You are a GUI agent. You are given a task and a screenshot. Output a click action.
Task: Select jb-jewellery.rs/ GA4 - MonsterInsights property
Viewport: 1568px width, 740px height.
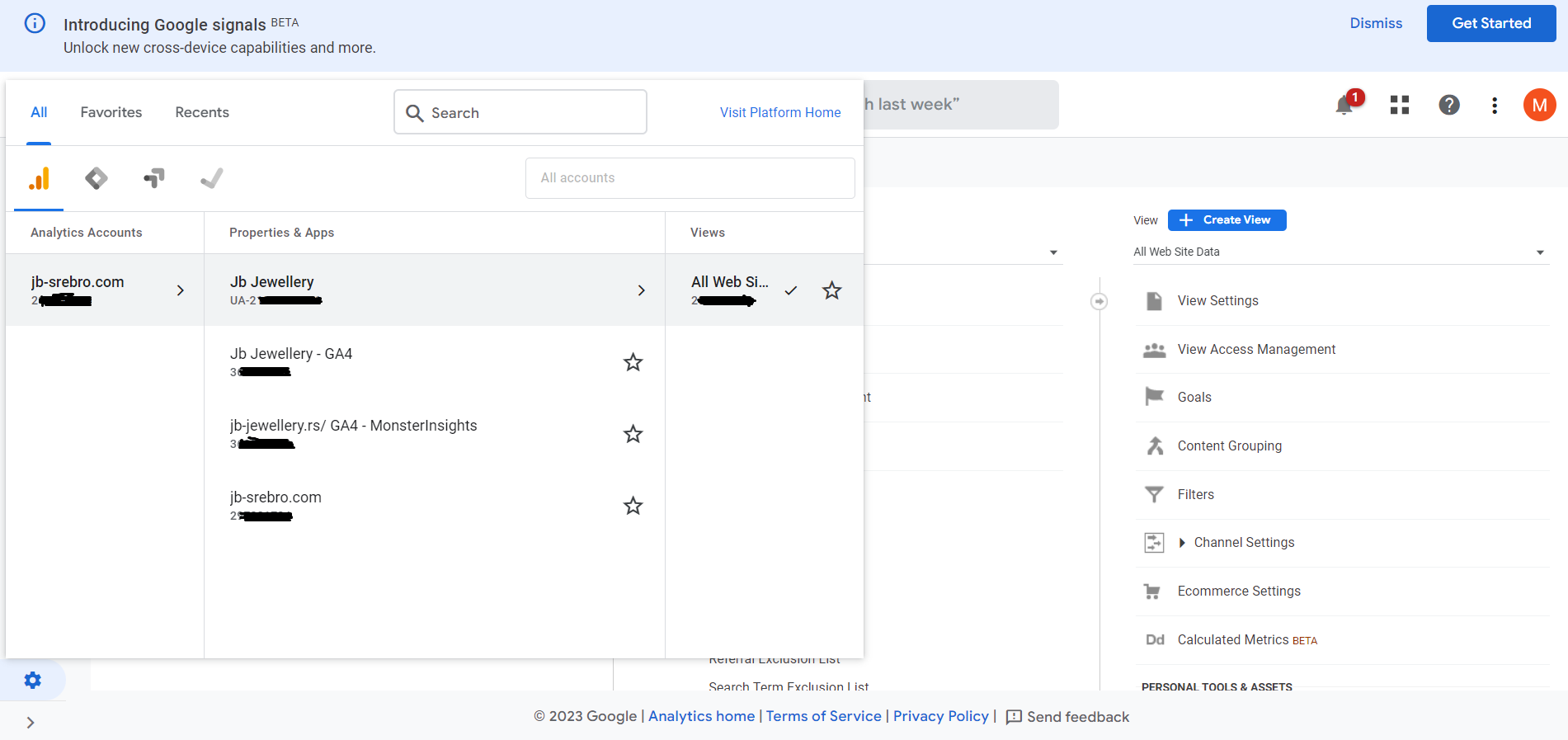[x=435, y=434]
